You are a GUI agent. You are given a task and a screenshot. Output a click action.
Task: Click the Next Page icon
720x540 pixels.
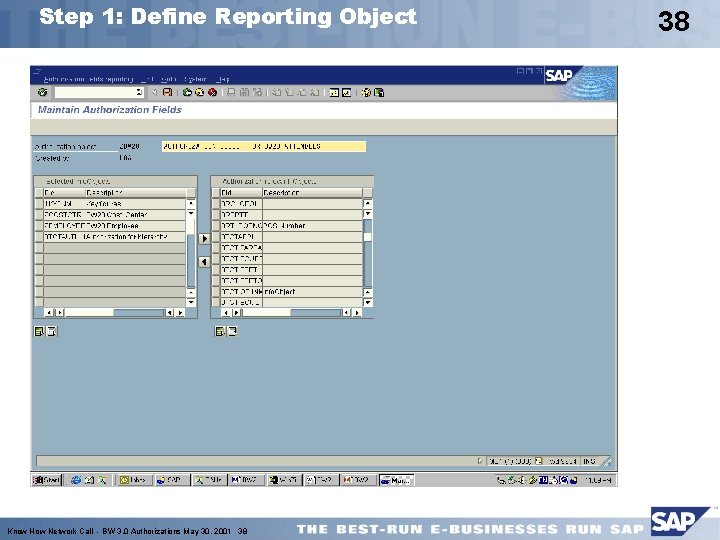[302, 92]
